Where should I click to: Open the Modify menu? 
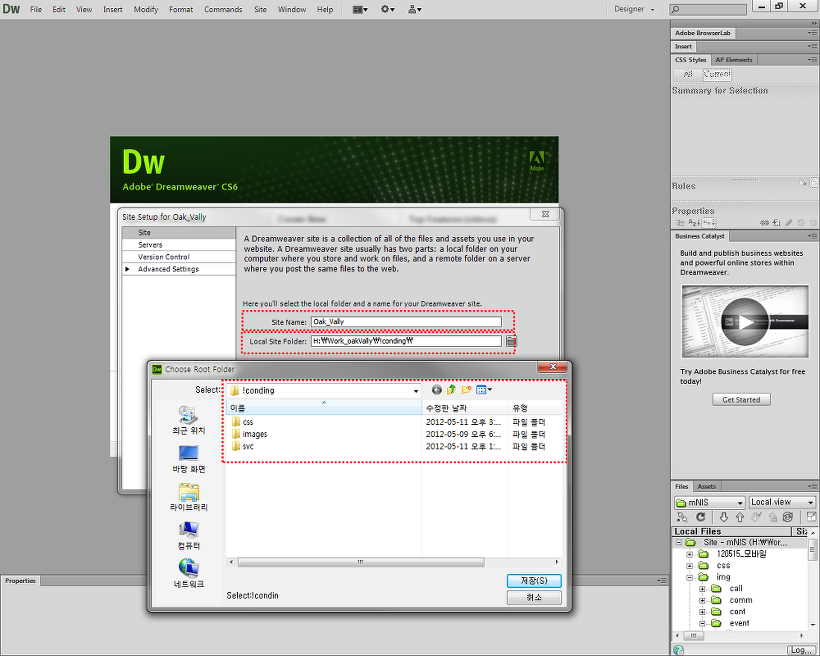(146, 9)
